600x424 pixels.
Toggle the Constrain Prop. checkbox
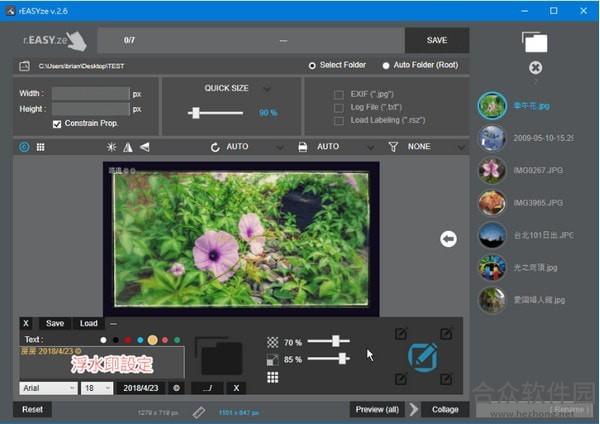tap(57, 124)
